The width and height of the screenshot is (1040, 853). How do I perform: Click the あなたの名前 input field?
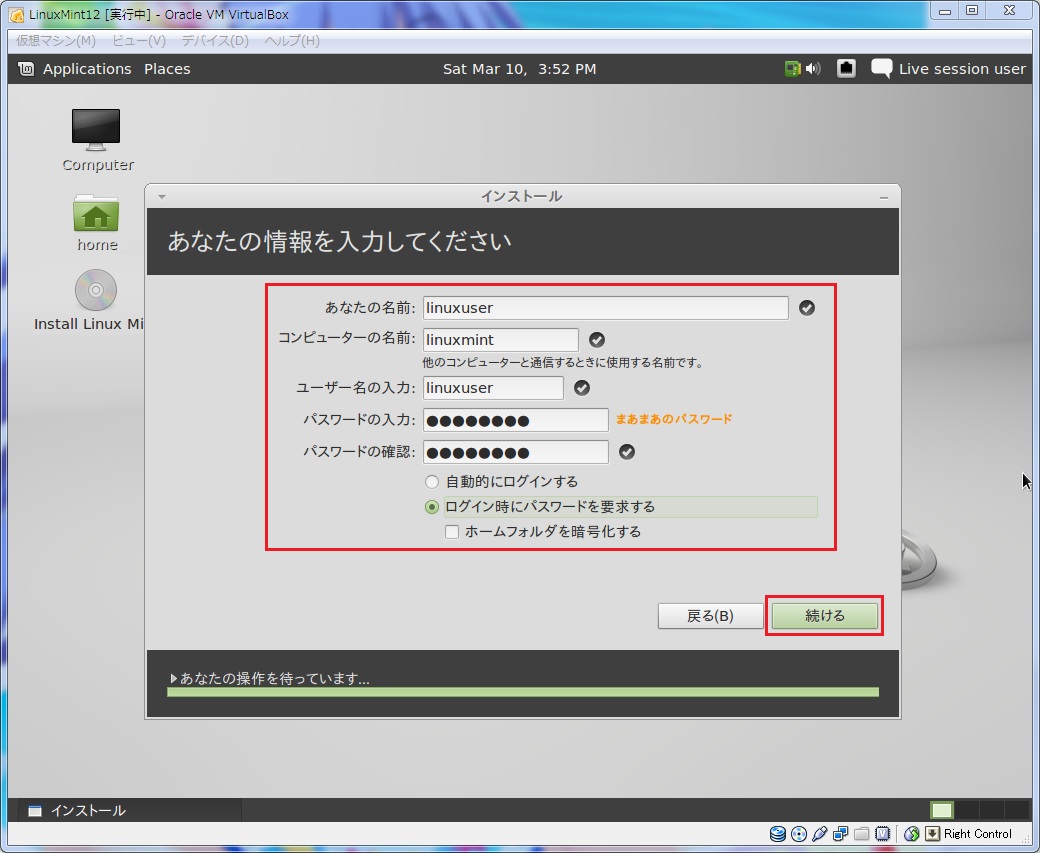(x=606, y=308)
